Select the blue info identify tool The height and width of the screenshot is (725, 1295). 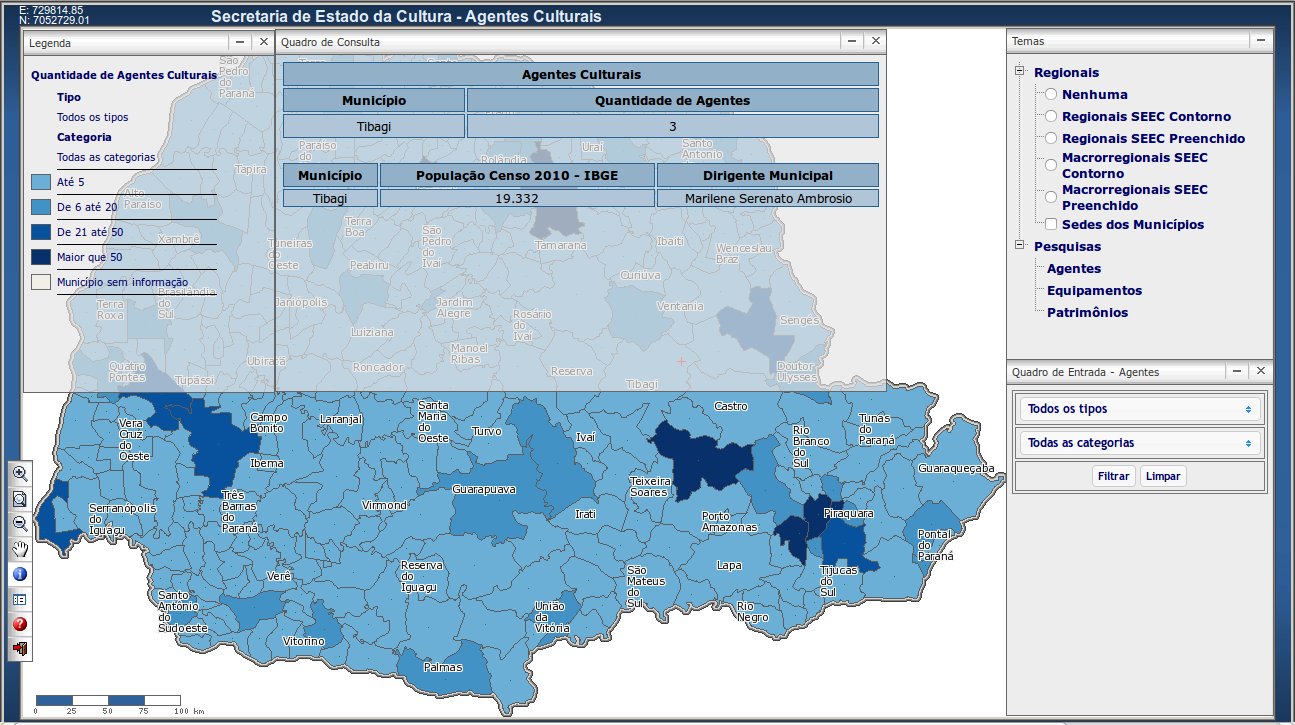coord(20,574)
